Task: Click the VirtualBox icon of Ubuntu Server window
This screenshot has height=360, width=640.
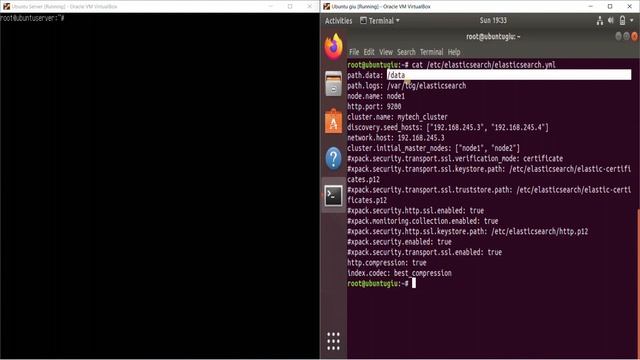Action: click(x=6, y=7)
